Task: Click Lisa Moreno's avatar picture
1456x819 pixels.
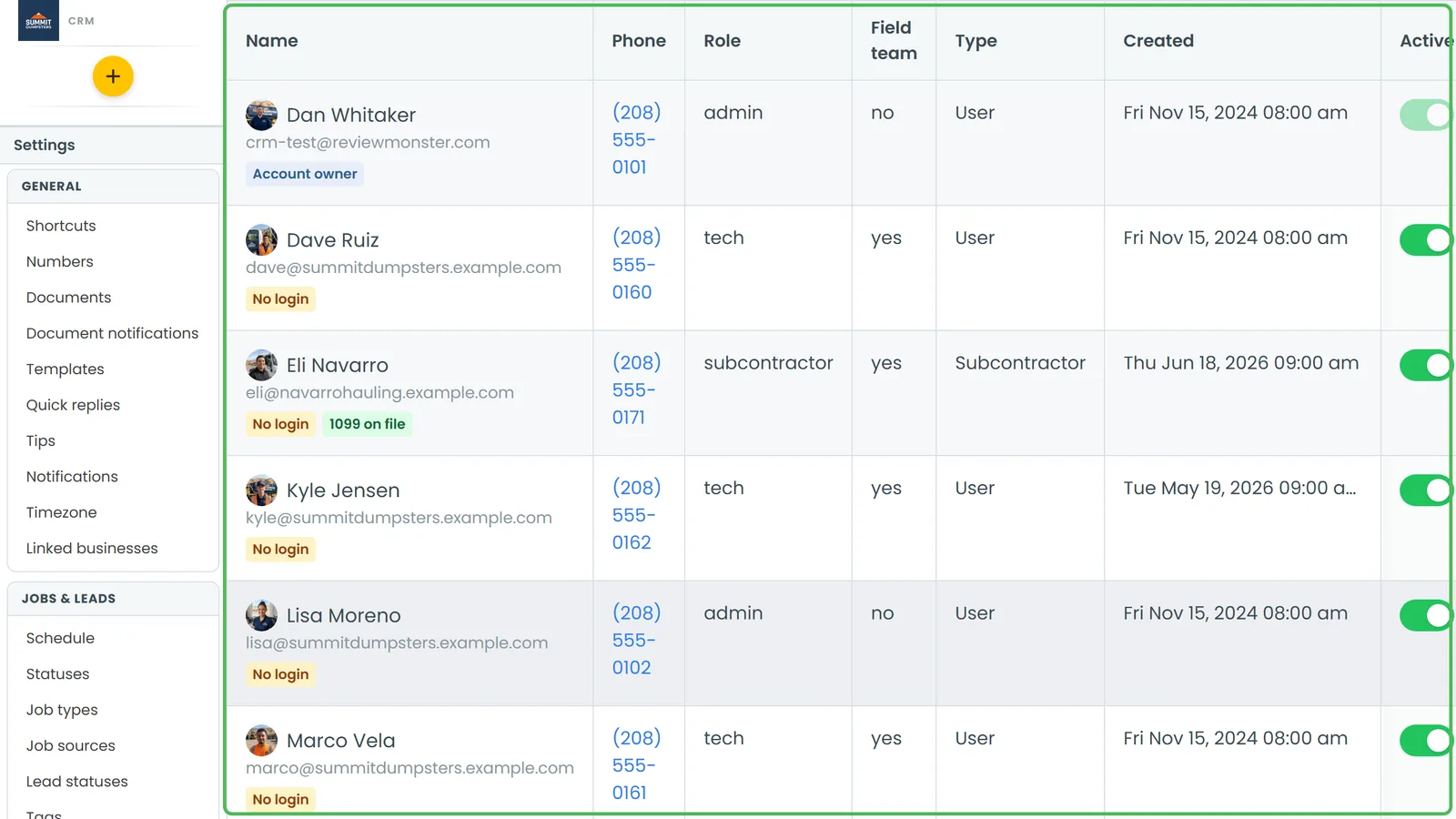Action: (261, 616)
